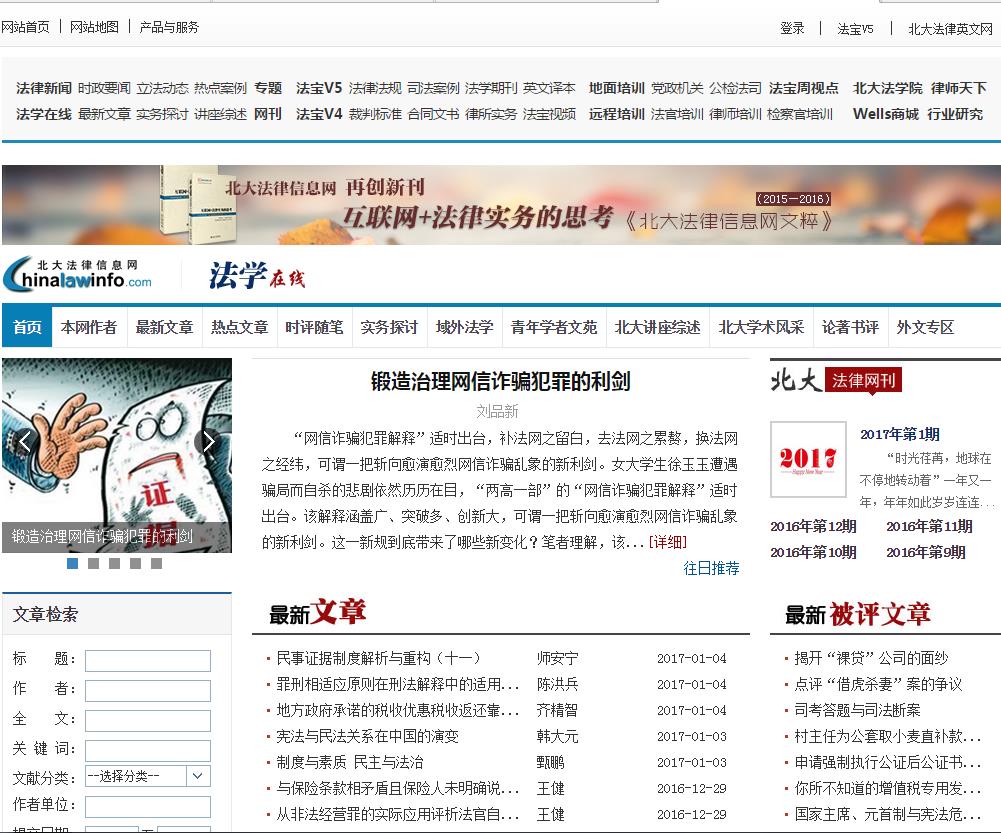Open 司考答题与司法断案
The image size is (1001, 833).
(857, 710)
